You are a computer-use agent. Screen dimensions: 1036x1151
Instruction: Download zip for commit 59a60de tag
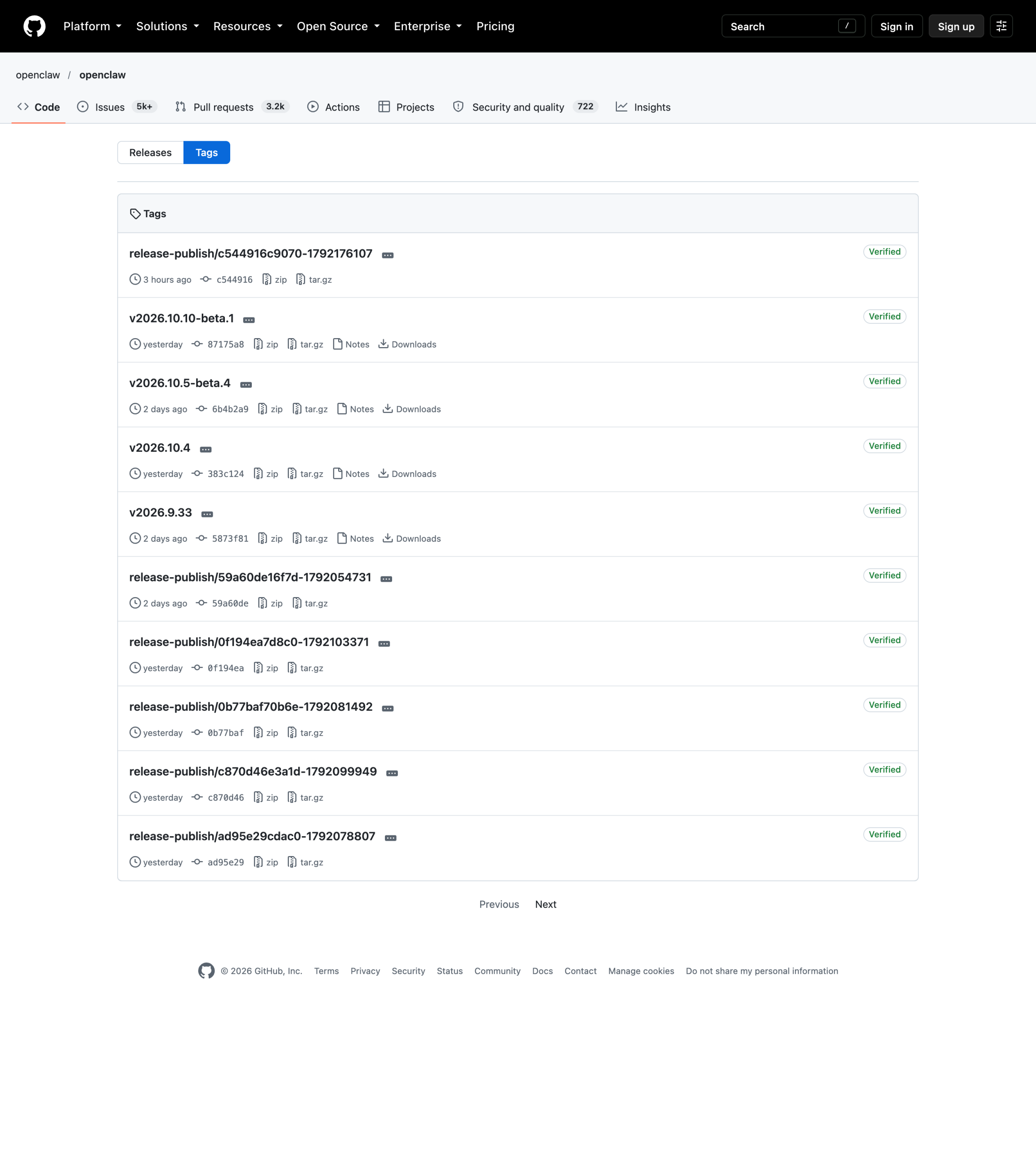(x=270, y=603)
